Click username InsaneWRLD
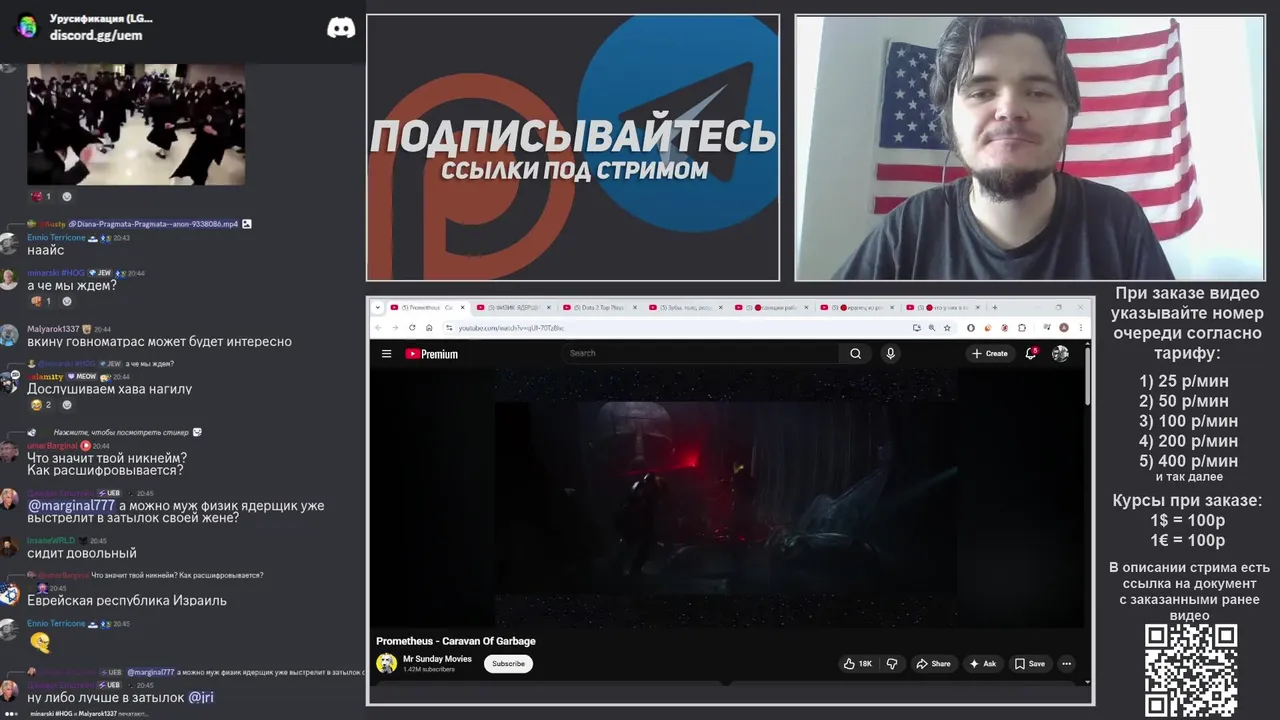Image resolution: width=1280 pixels, height=720 pixels. pos(51,541)
